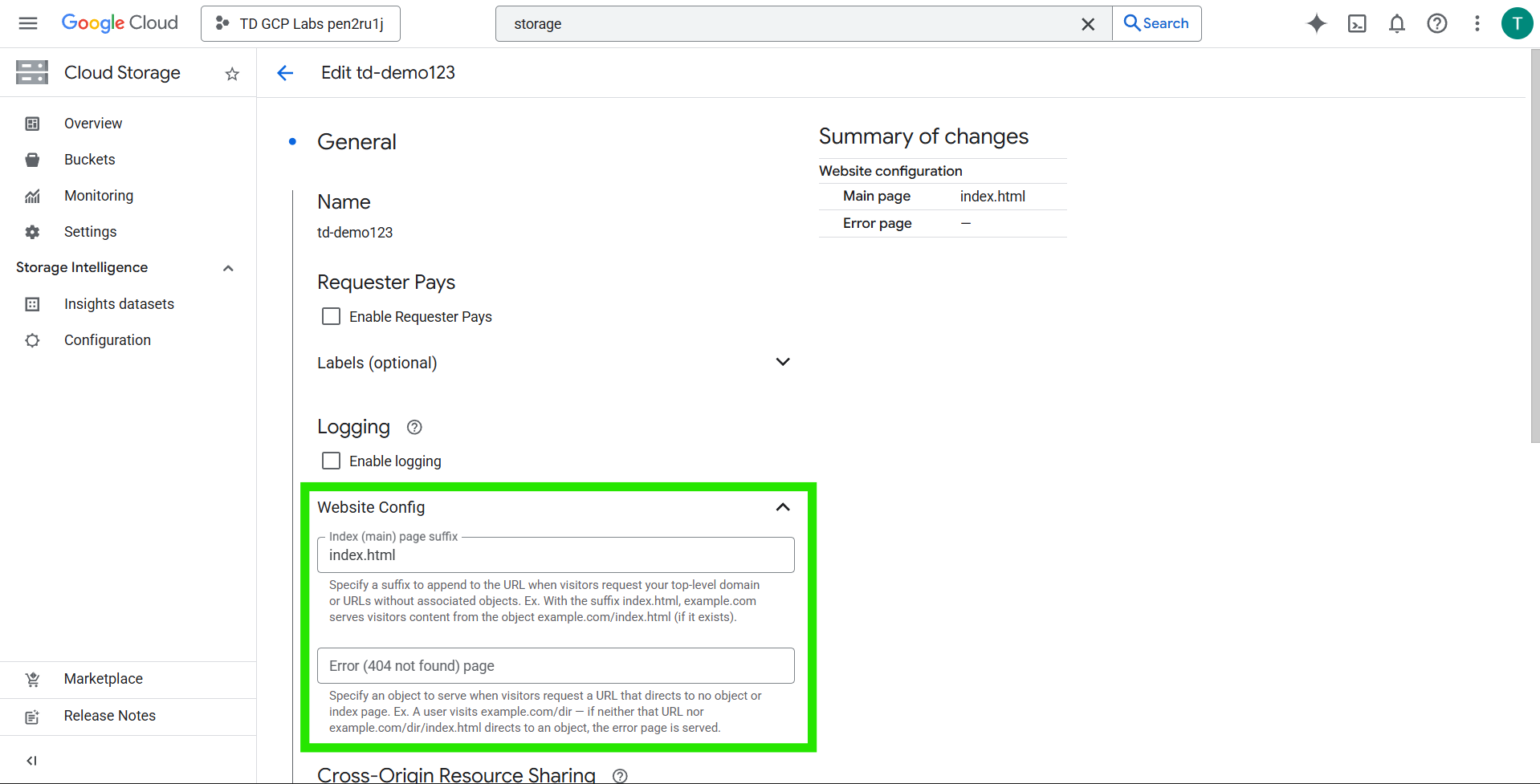Click the Search button
The height and width of the screenshot is (784, 1540).
tap(1156, 23)
